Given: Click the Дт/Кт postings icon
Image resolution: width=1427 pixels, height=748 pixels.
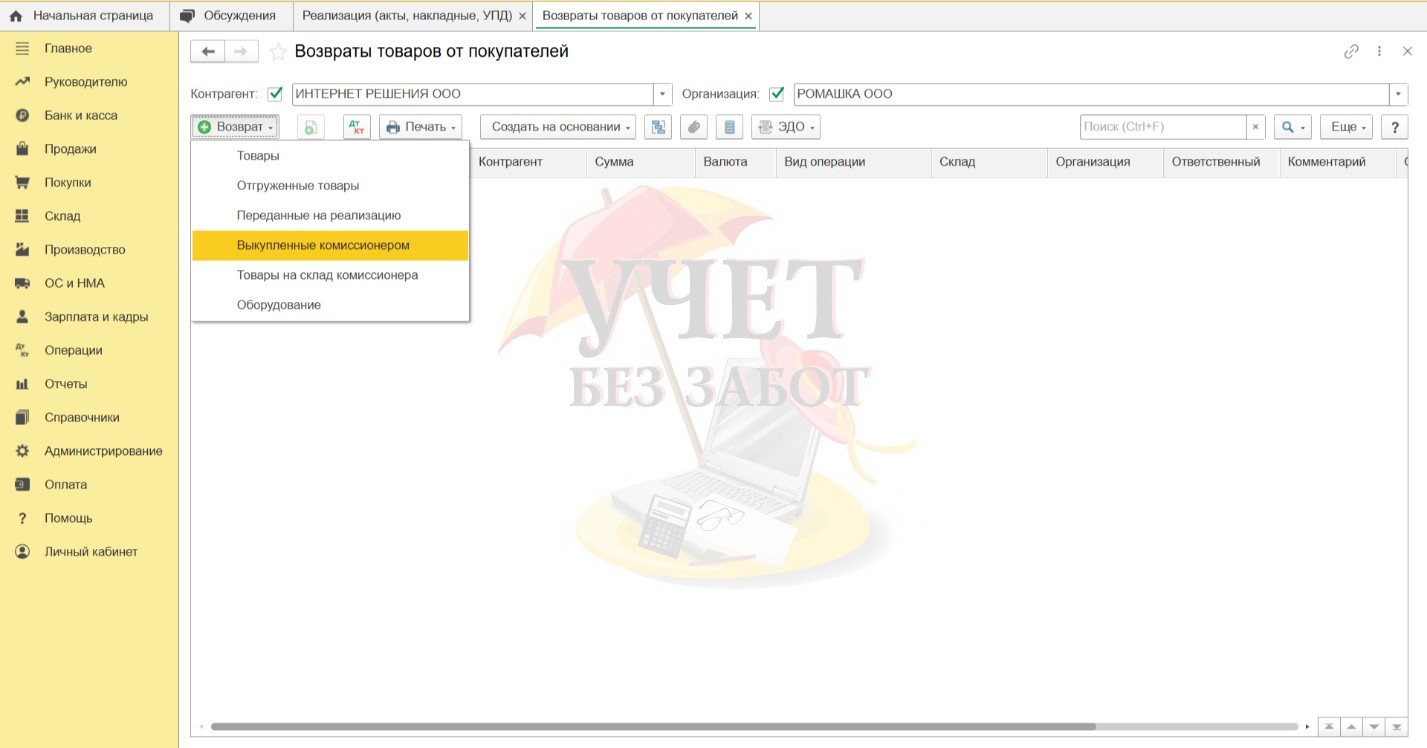Looking at the screenshot, I should click(x=356, y=127).
